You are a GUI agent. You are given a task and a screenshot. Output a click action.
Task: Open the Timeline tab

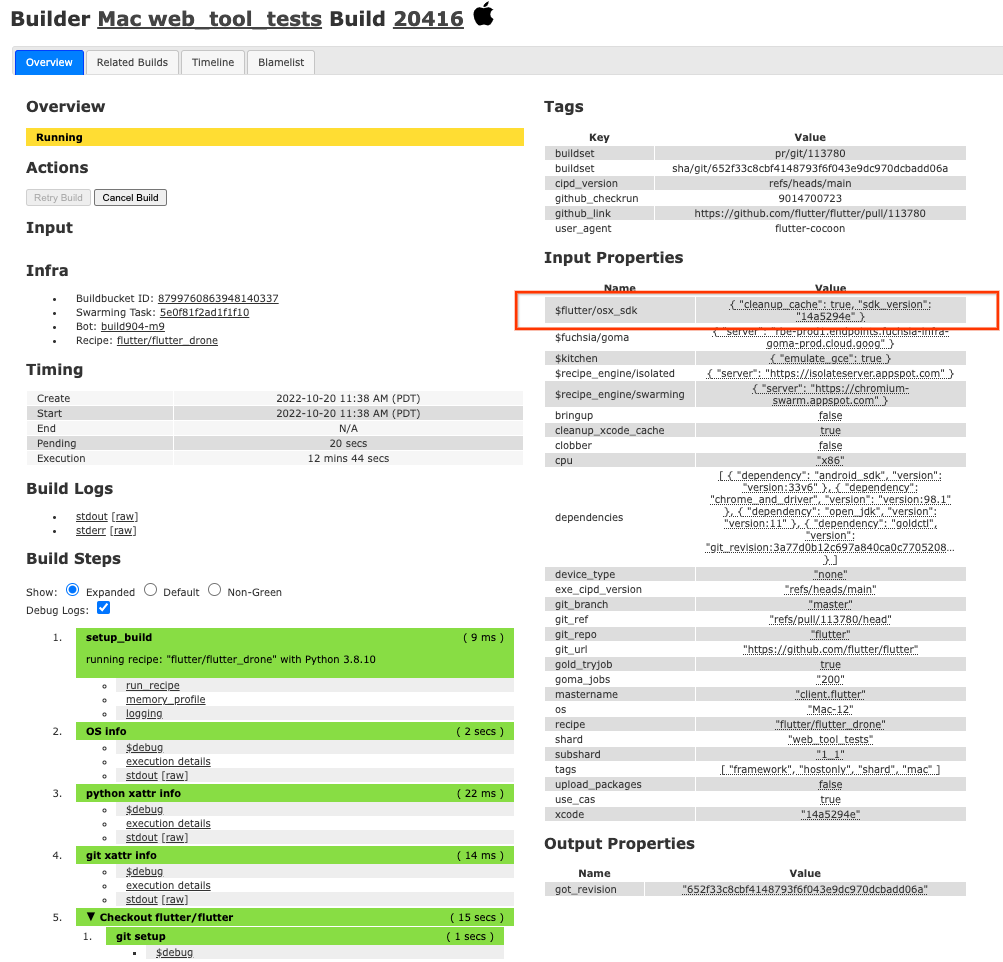(x=212, y=62)
